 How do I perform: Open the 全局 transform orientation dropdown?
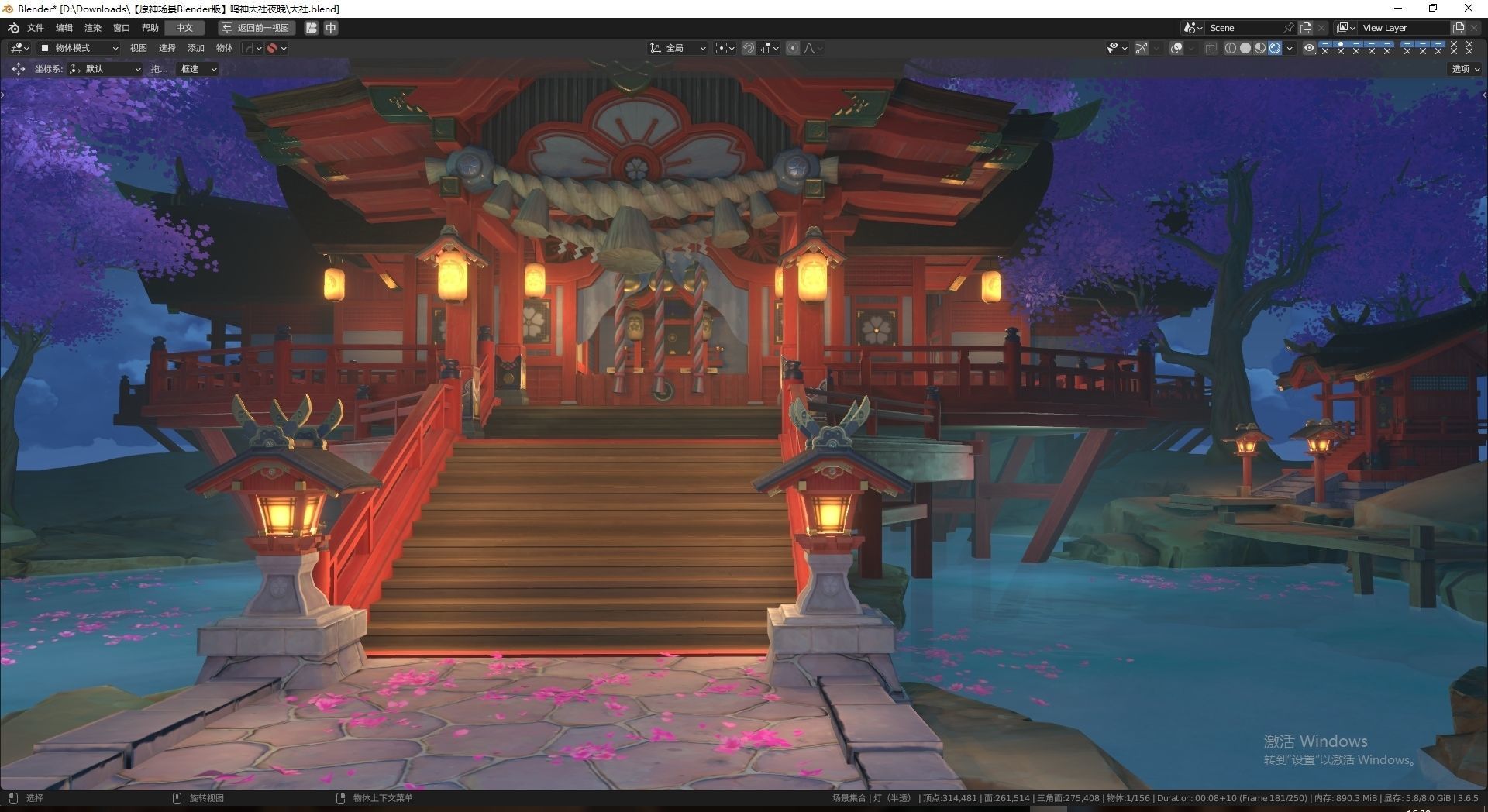[678, 48]
